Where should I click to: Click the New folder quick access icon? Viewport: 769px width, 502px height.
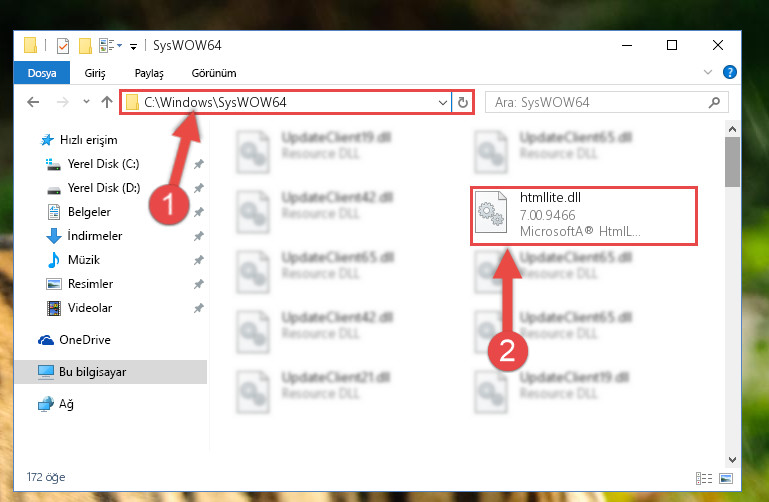pos(85,46)
